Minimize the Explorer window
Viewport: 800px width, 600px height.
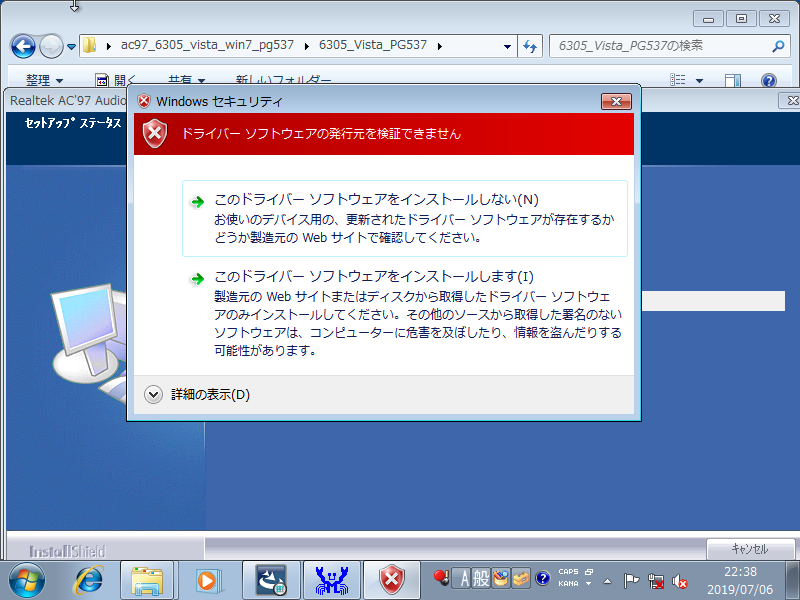pos(708,19)
